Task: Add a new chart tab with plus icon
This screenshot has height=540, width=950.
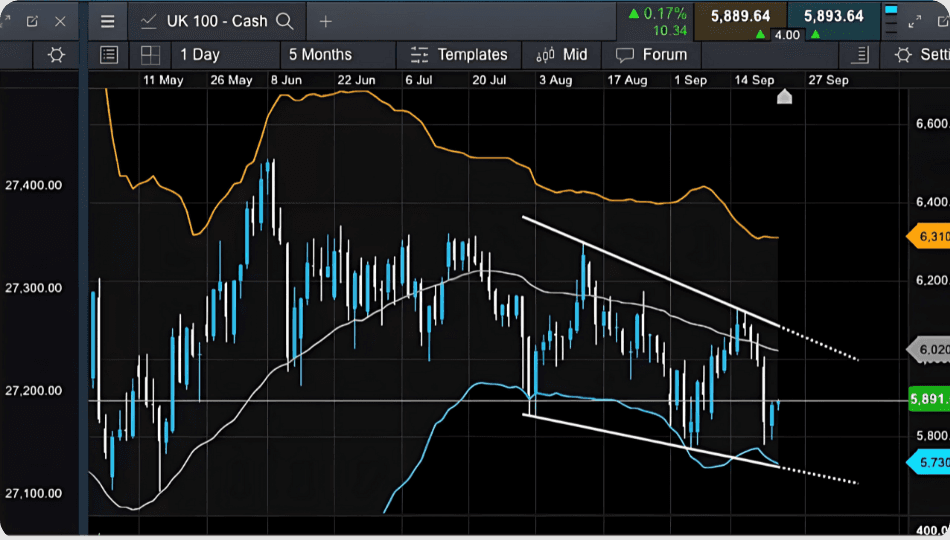Action: click(325, 21)
